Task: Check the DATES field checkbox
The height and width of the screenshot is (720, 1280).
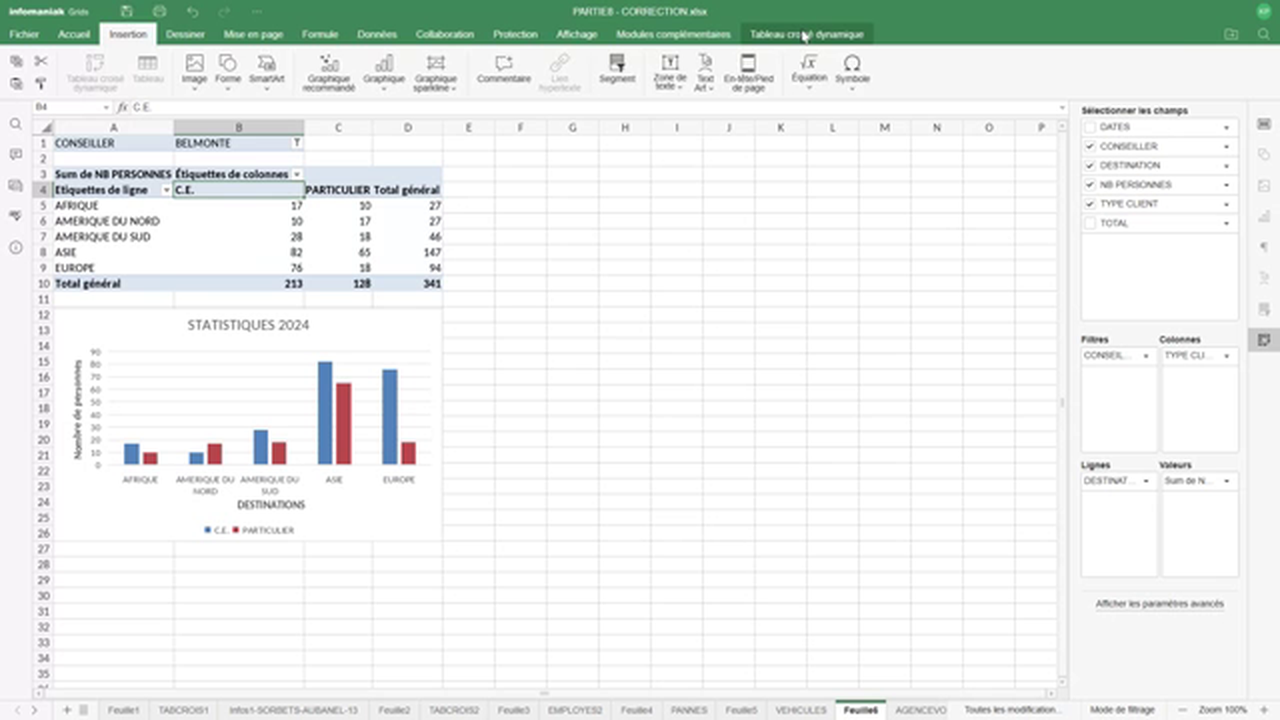Action: pyautogui.click(x=1090, y=127)
